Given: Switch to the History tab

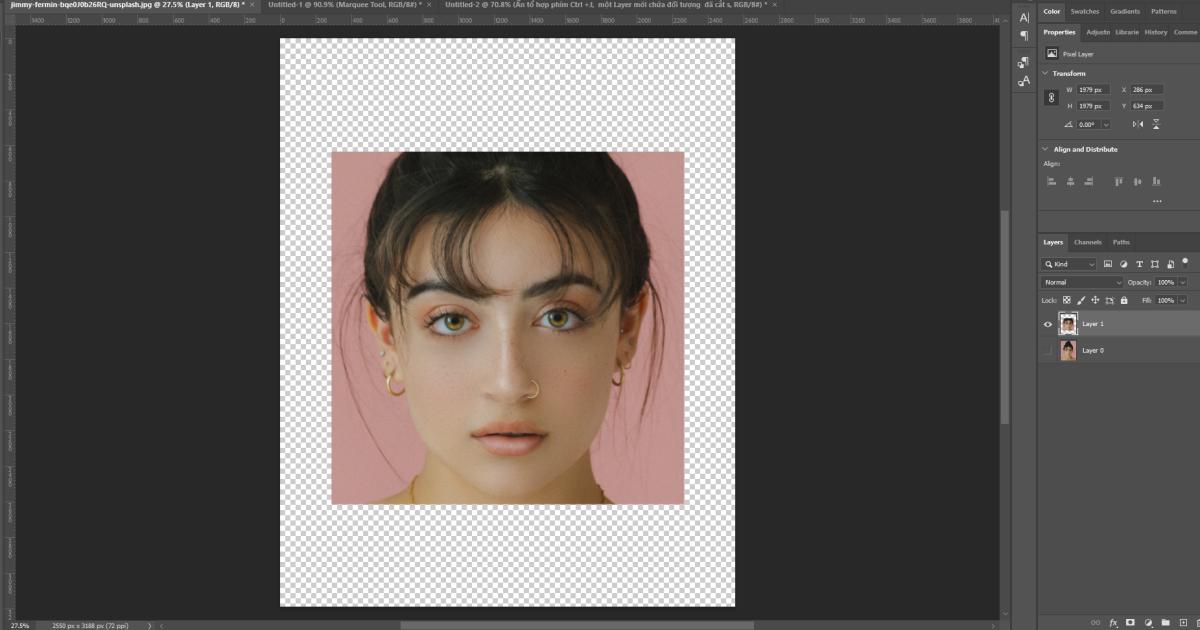Looking at the screenshot, I should click(1156, 32).
